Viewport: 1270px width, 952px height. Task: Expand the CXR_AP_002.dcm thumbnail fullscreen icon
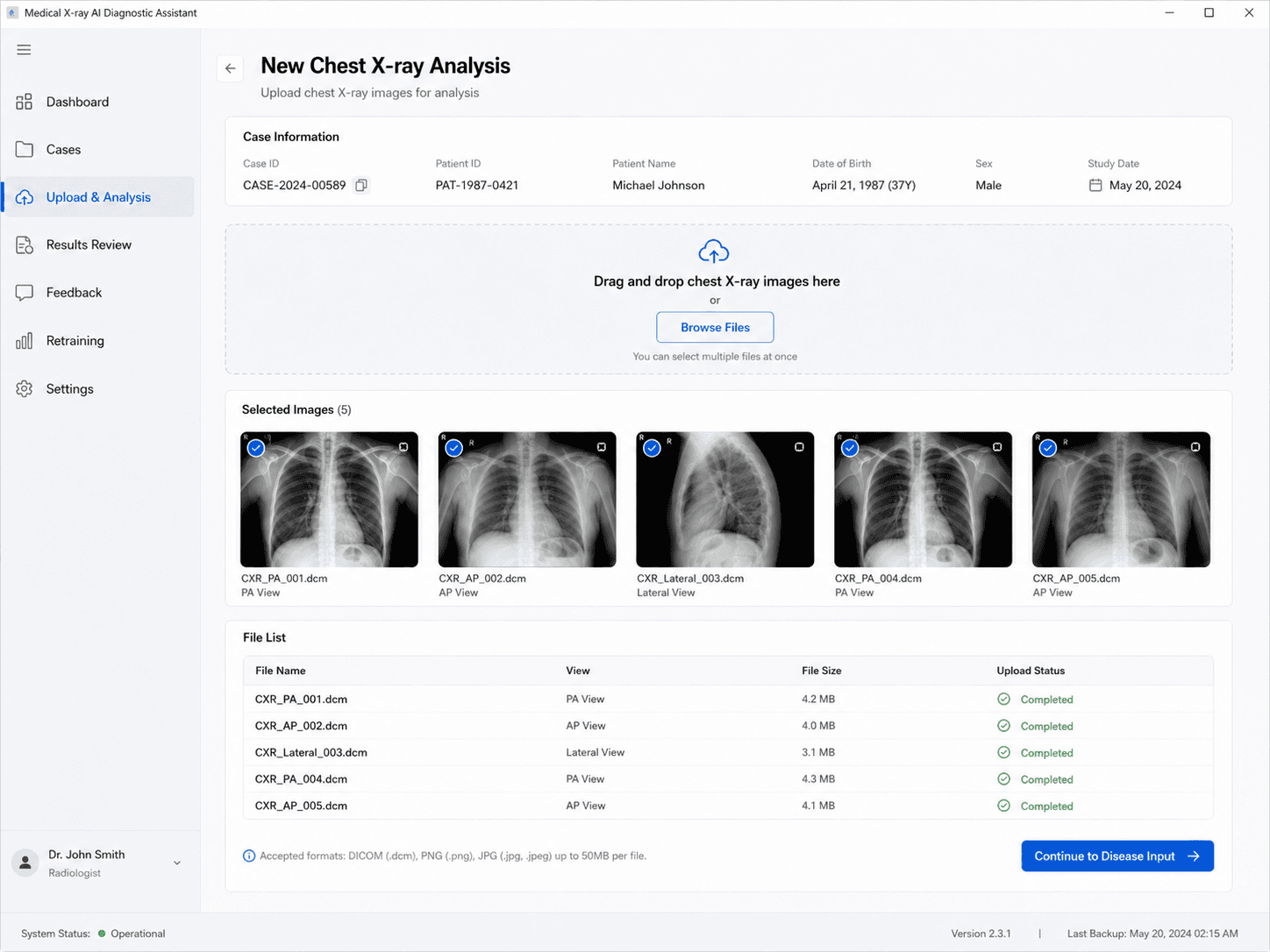[602, 447]
